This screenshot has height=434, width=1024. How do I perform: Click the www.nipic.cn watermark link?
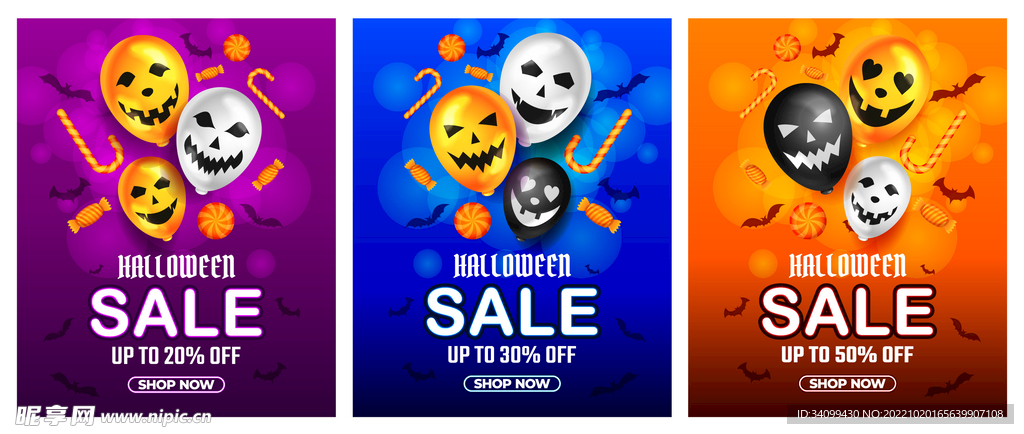[x=156, y=416]
